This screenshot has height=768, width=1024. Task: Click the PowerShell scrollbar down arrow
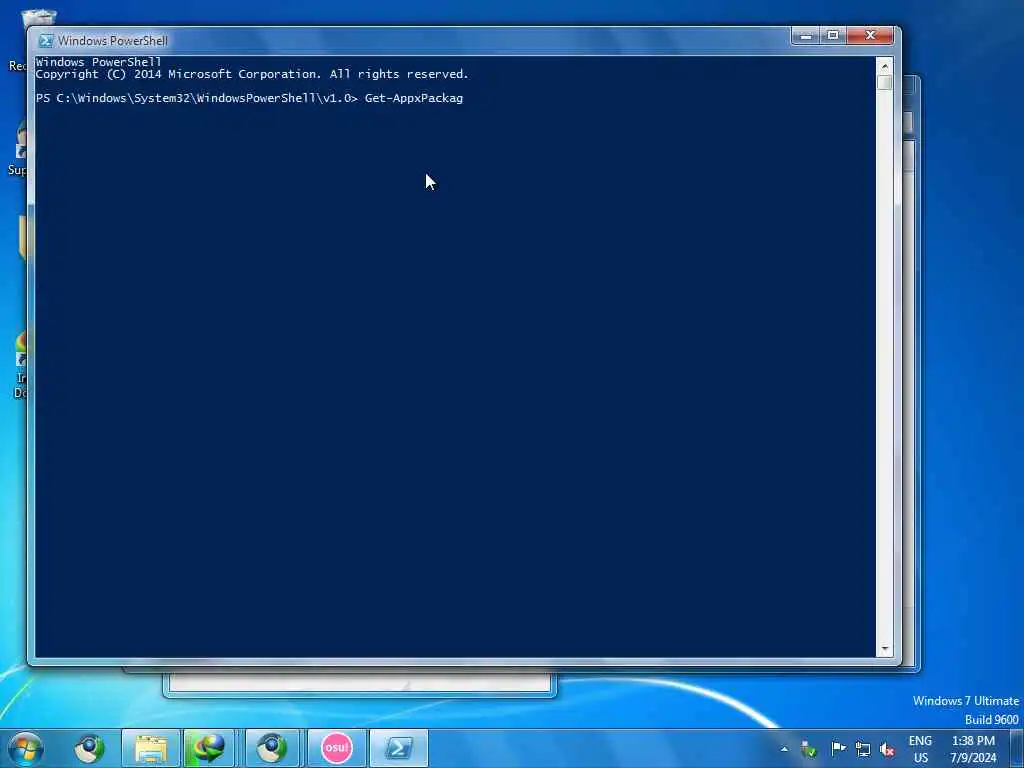point(885,648)
